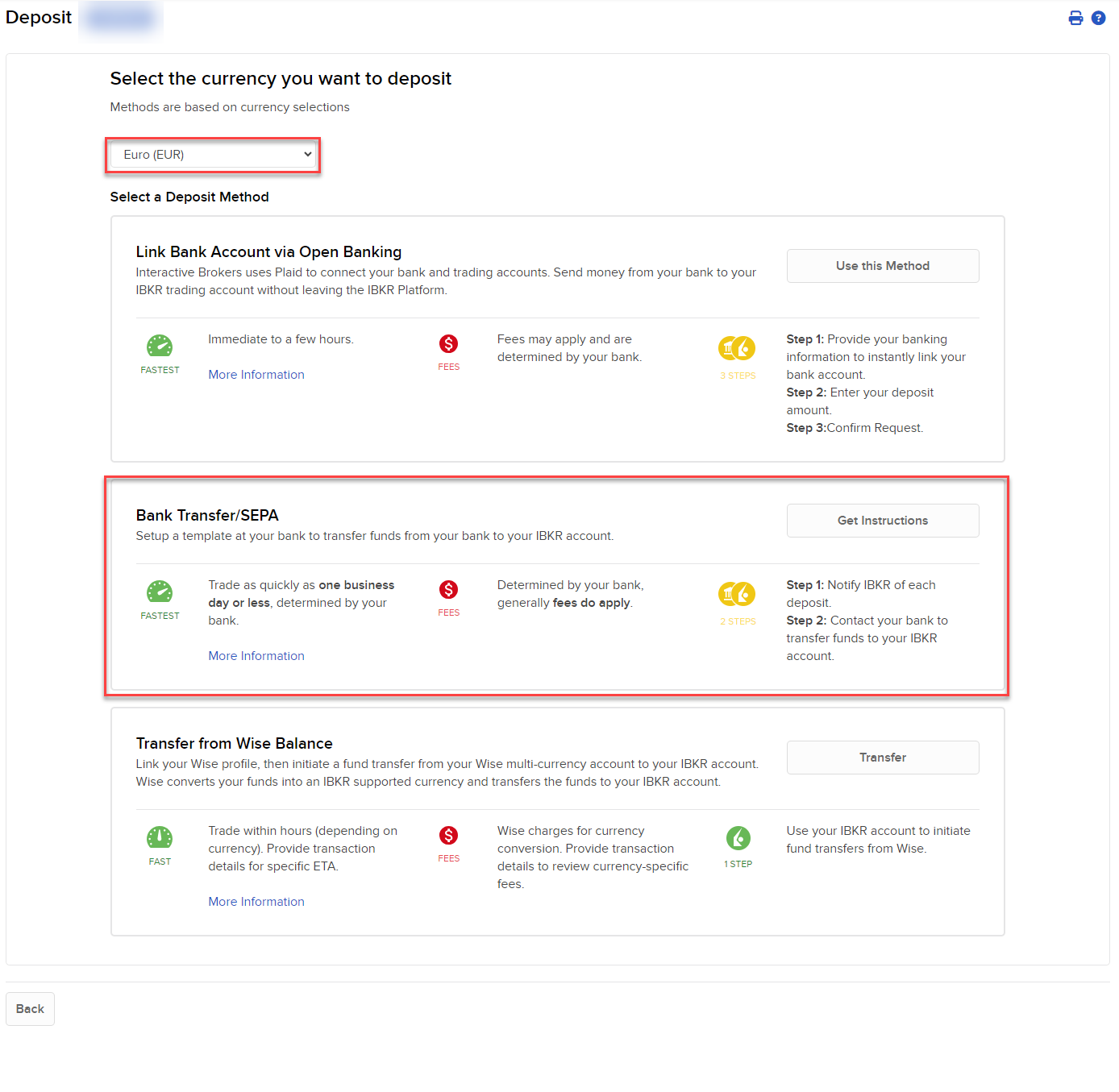Viewport: 1119px width, 1092px height.
Task: Click the 2 STEPS icon for Bank Transfer/SEPA
Action: (x=737, y=598)
